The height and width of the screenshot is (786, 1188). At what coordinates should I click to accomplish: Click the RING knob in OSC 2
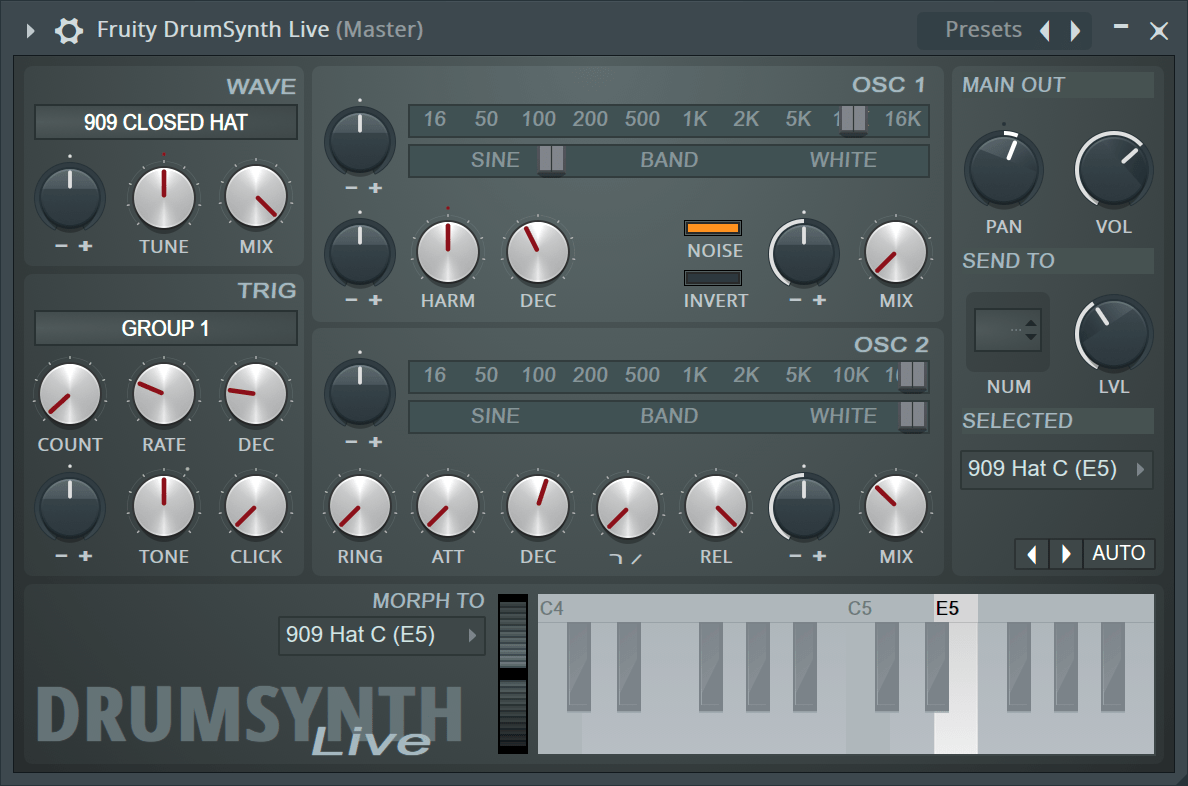point(360,508)
